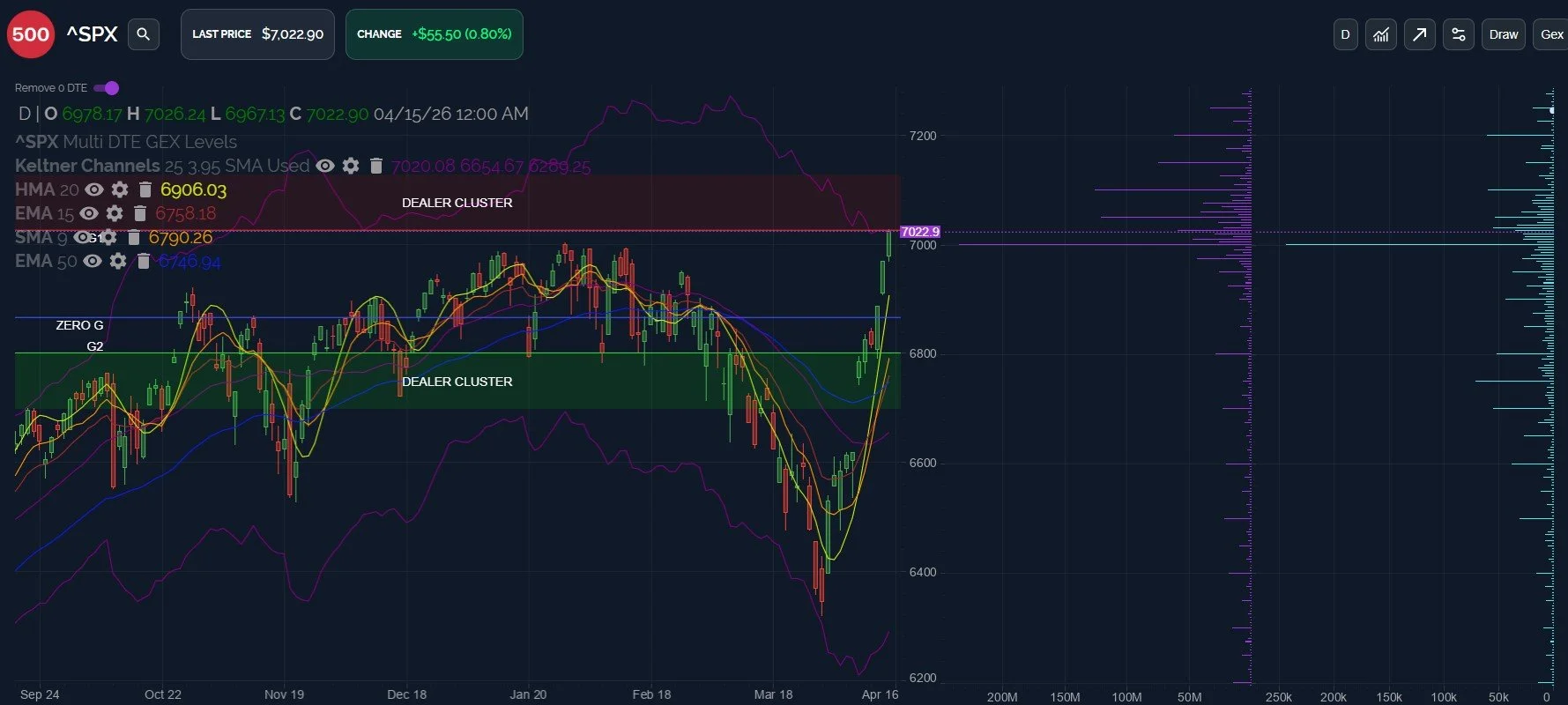Viewport: 1568px width, 705px height.
Task: Open the Draw tools menu
Action: (1504, 34)
